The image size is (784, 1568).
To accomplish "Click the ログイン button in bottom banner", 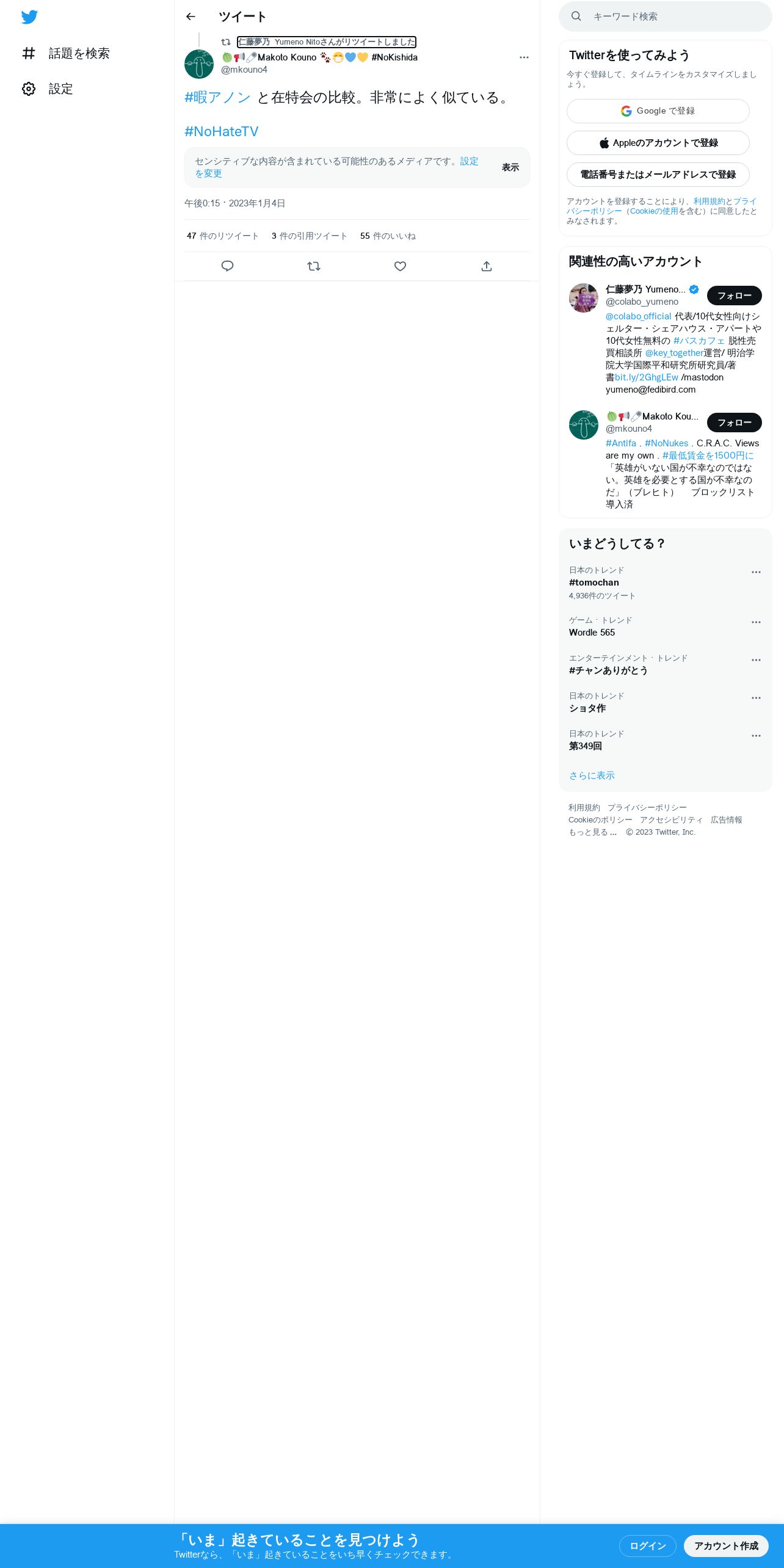I will click(x=648, y=1545).
